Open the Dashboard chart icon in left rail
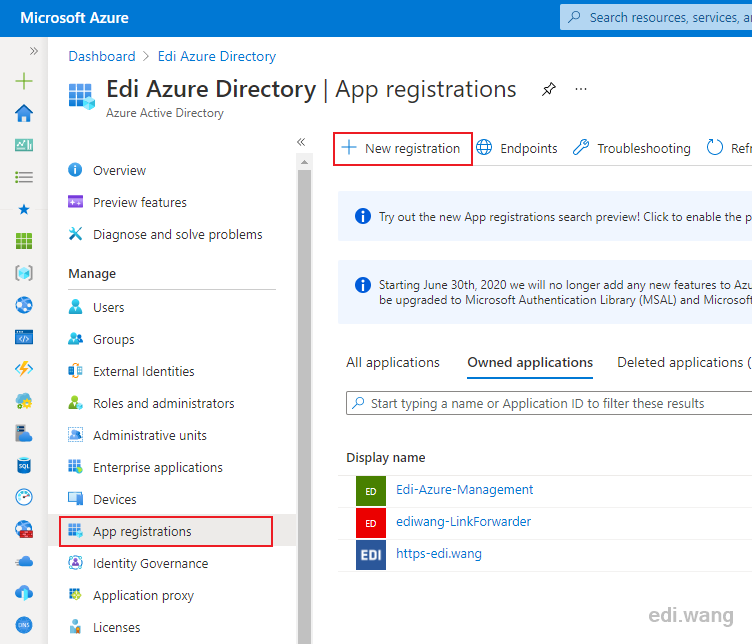Image resolution: width=752 pixels, height=644 pixels. (x=24, y=145)
